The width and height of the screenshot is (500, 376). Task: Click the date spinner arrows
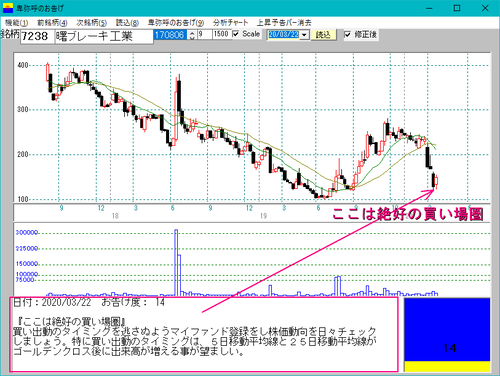(x=192, y=35)
